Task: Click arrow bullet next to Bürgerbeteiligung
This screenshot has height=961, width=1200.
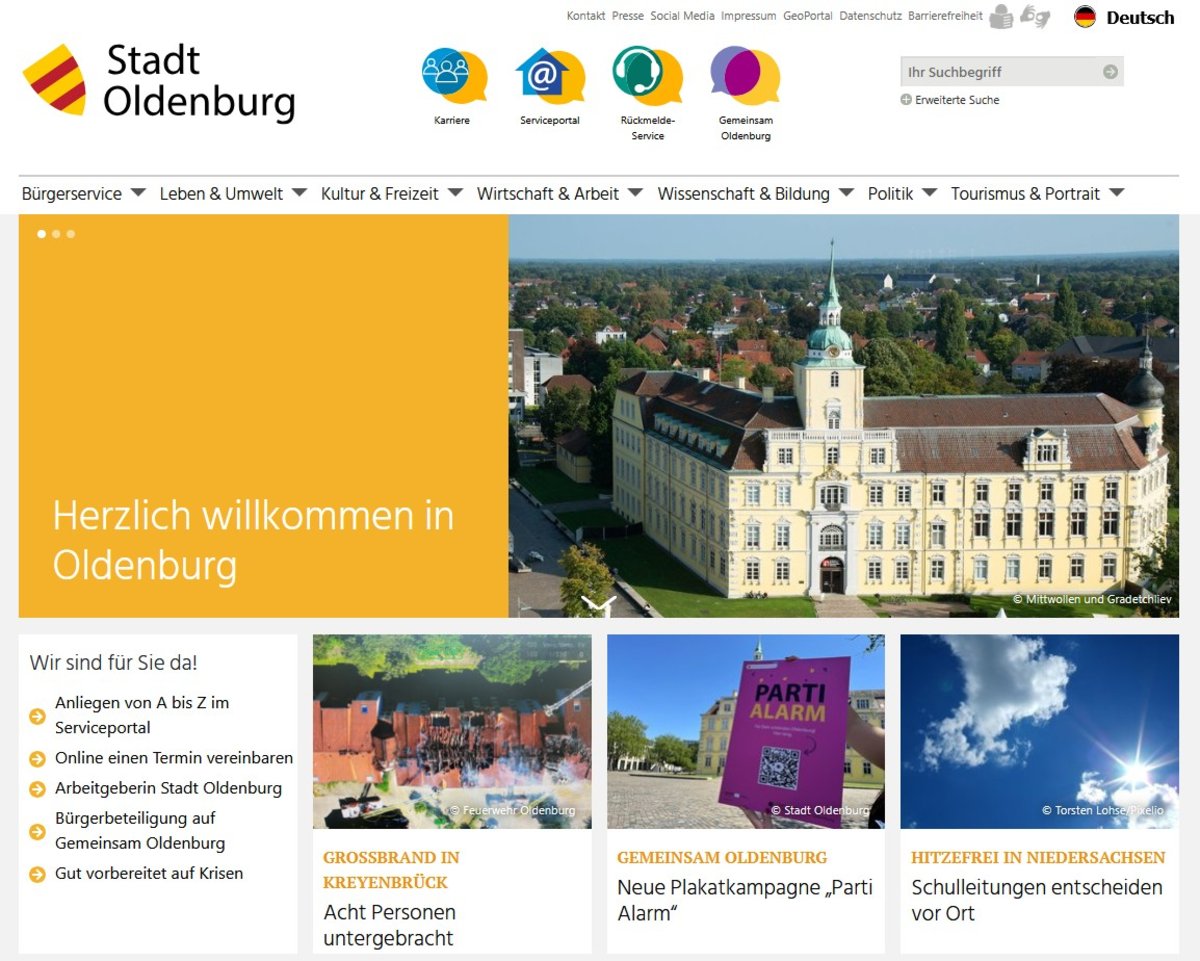Action: coord(37,832)
